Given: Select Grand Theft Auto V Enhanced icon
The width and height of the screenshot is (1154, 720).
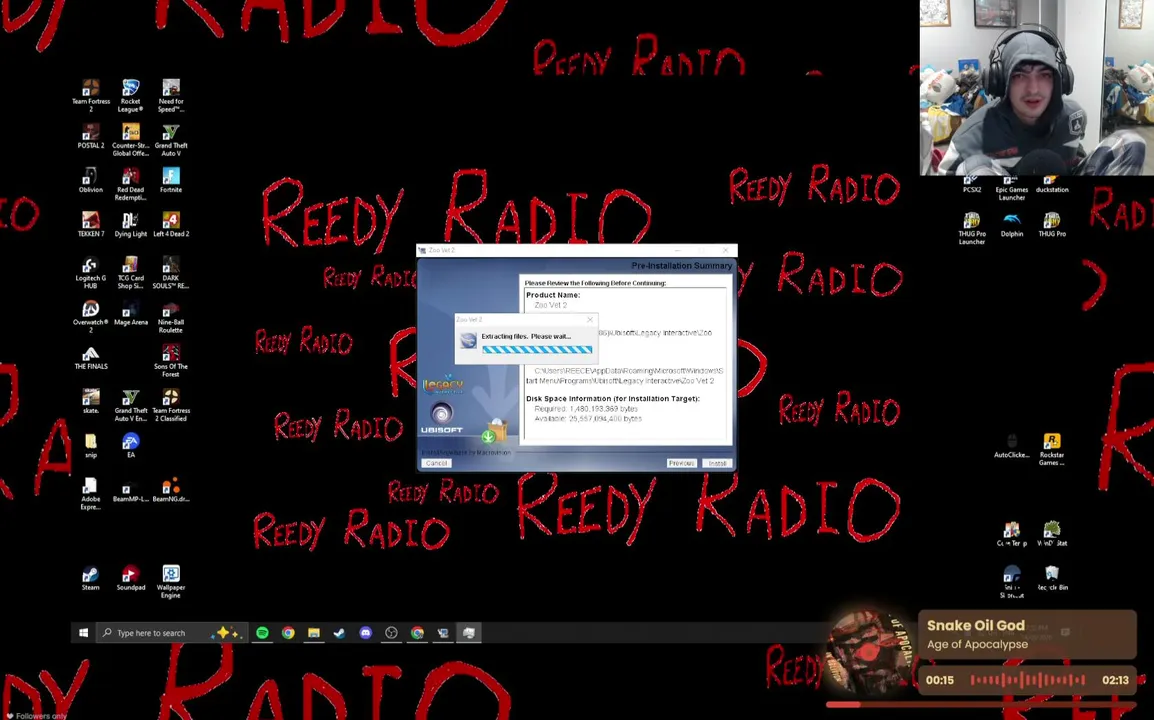Looking at the screenshot, I should tap(130, 405).
